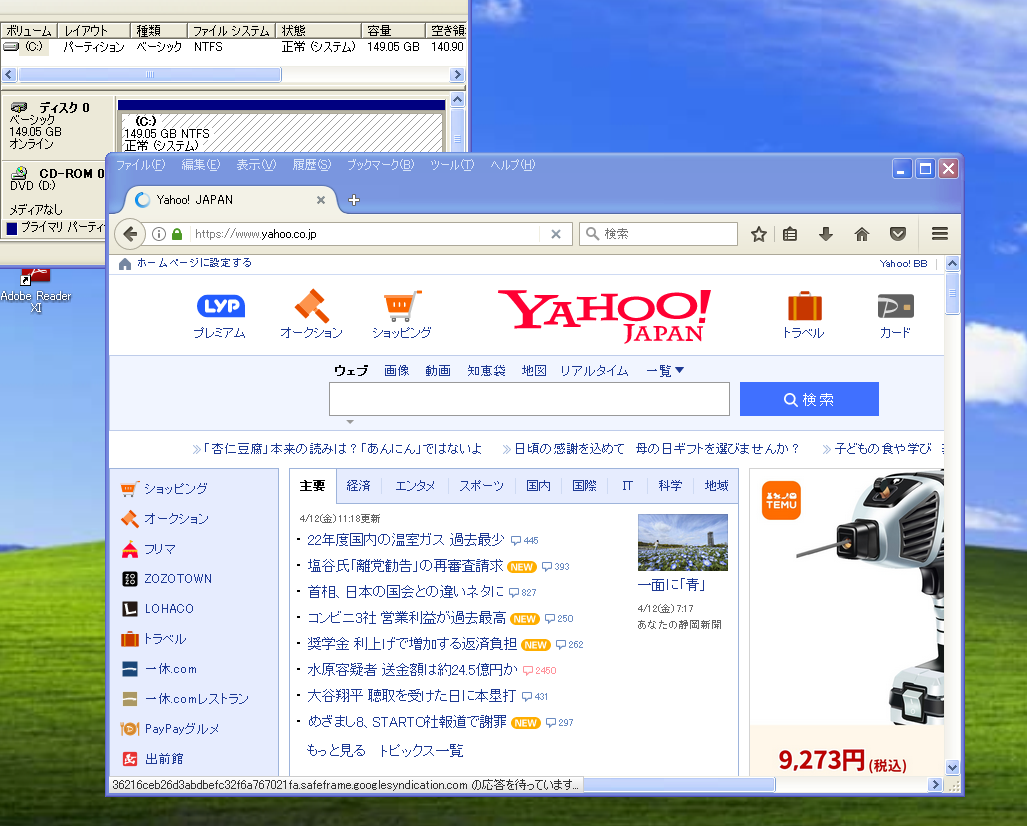This screenshot has height=826, width=1027.
Task: Open the Firefox hamburger menu
Action: tap(940, 234)
